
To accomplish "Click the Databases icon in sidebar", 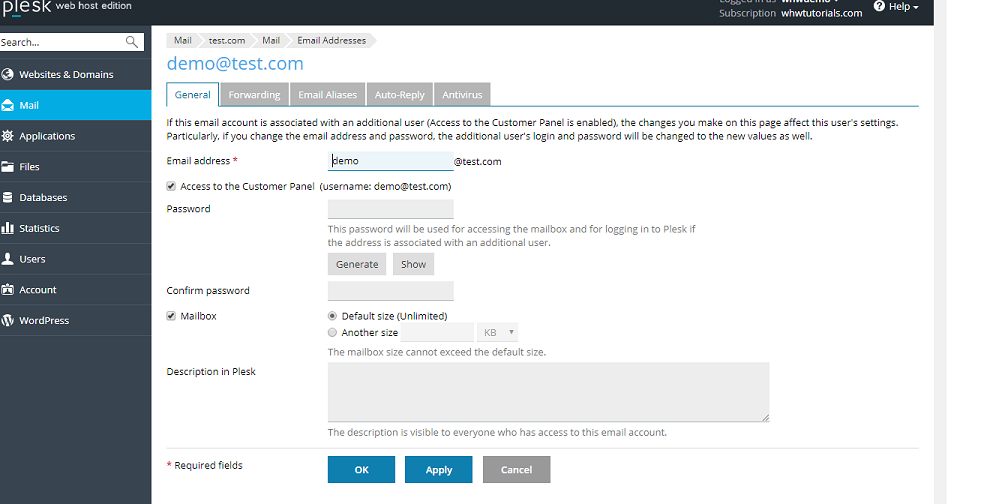I will pyautogui.click(x=9, y=198).
